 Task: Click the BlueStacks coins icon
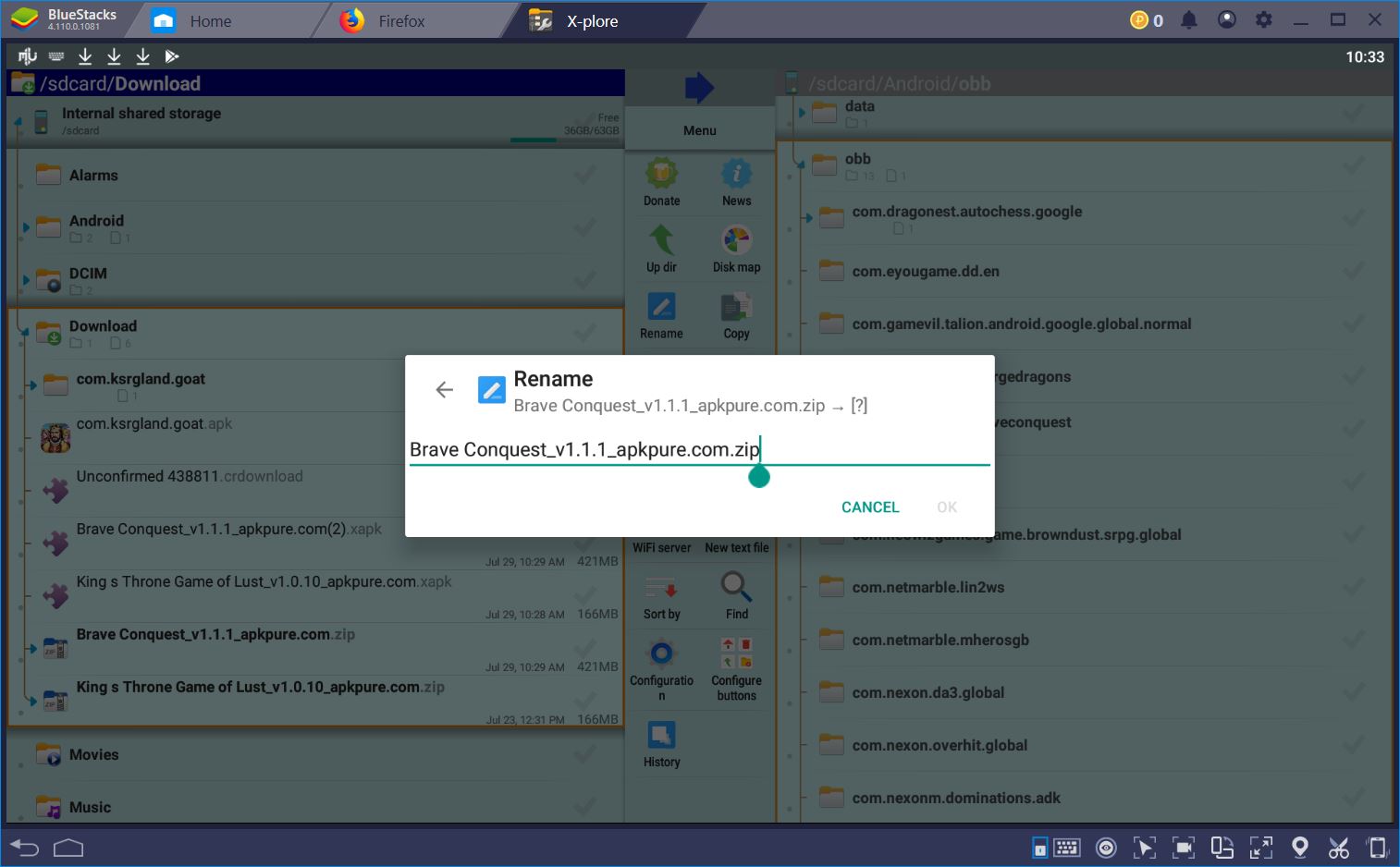point(1139,20)
